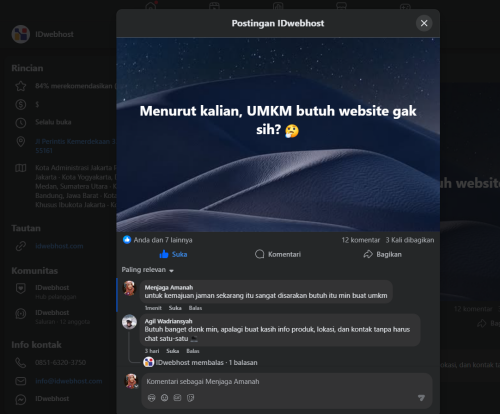Switch commenting profile via avatar beside comment box
This screenshot has height=414, width=500.
(x=131, y=381)
